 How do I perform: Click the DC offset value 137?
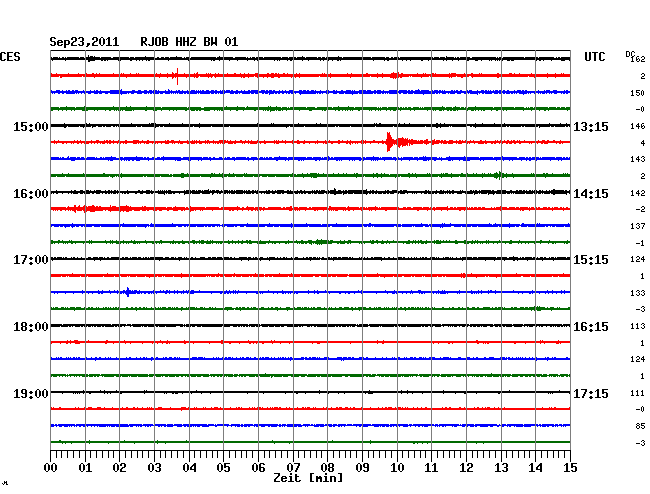638,226
